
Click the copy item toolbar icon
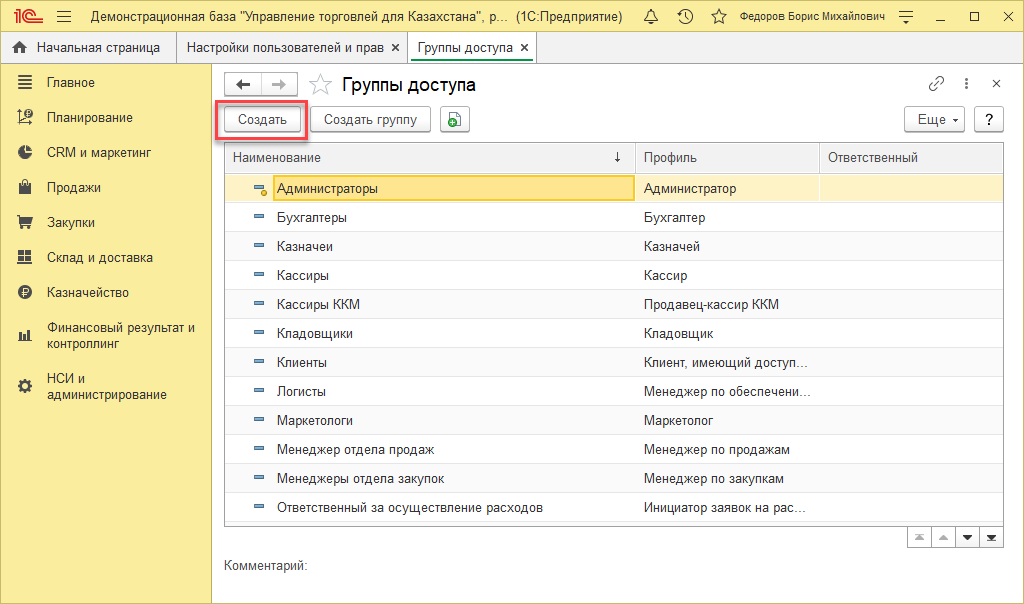pyautogui.click(x=454, y=120)
